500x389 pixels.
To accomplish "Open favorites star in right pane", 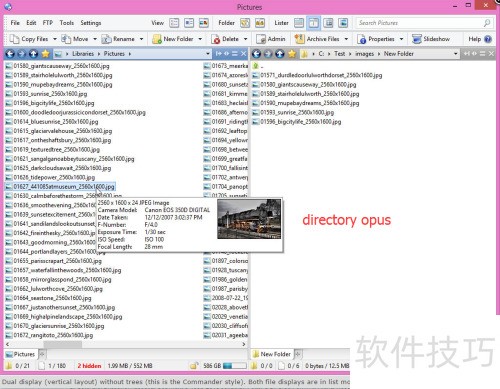I will 292,54.
